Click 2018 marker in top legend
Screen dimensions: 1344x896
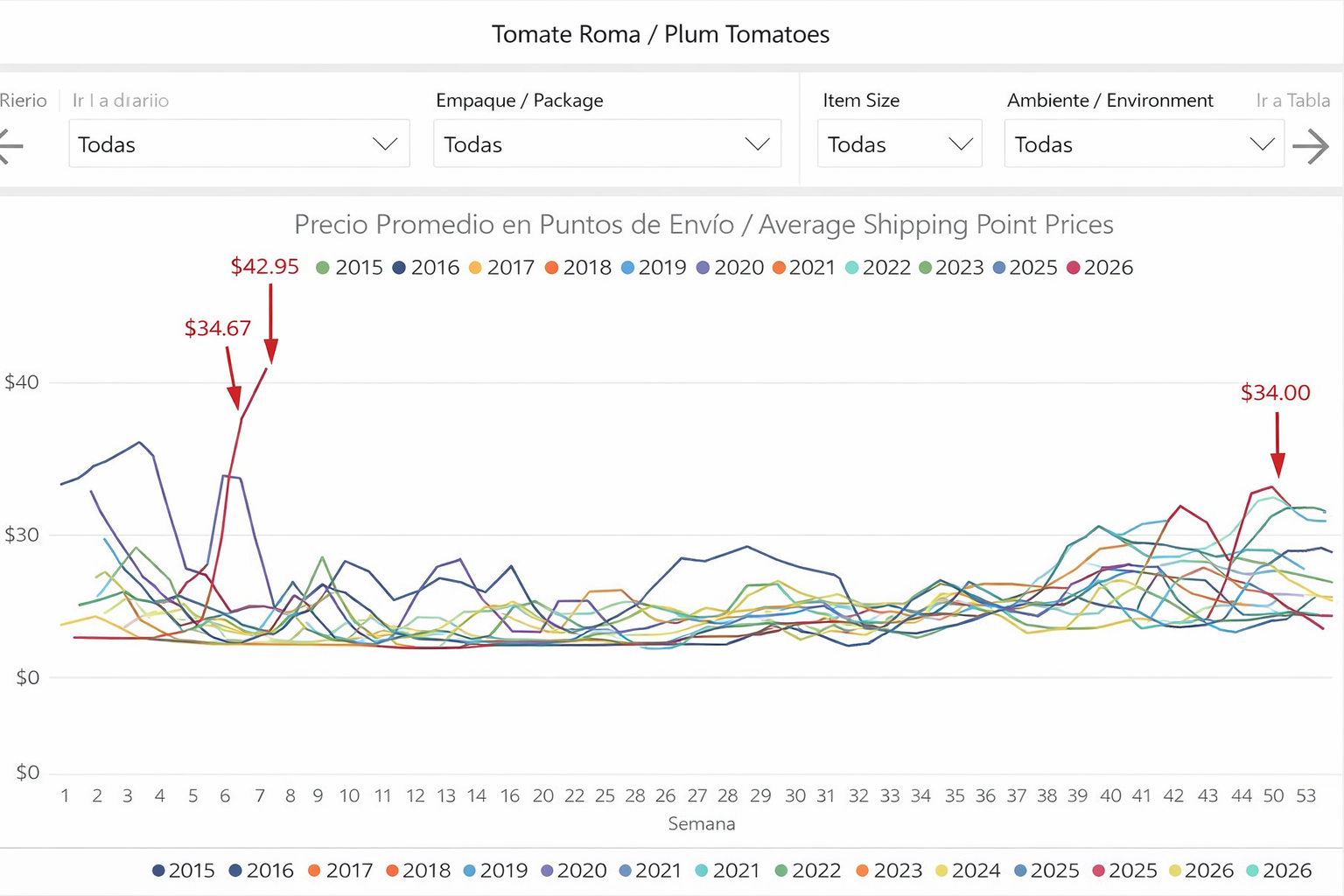click(552, 268)
